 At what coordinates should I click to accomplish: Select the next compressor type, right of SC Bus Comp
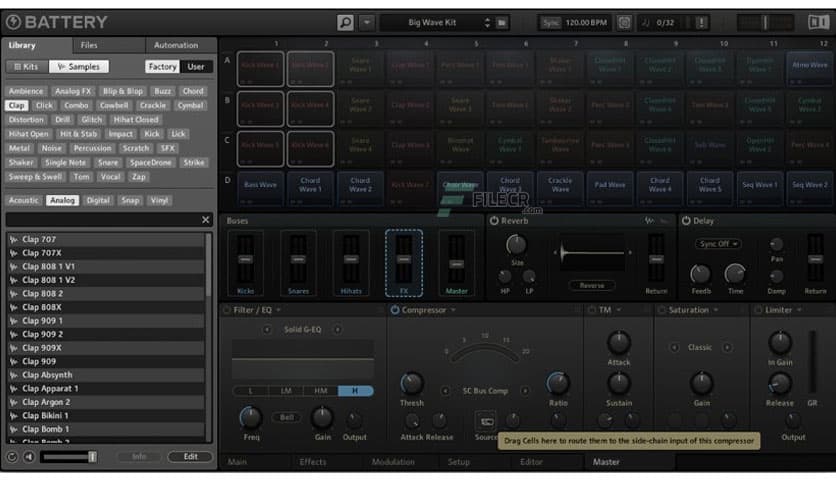[525, 391]
